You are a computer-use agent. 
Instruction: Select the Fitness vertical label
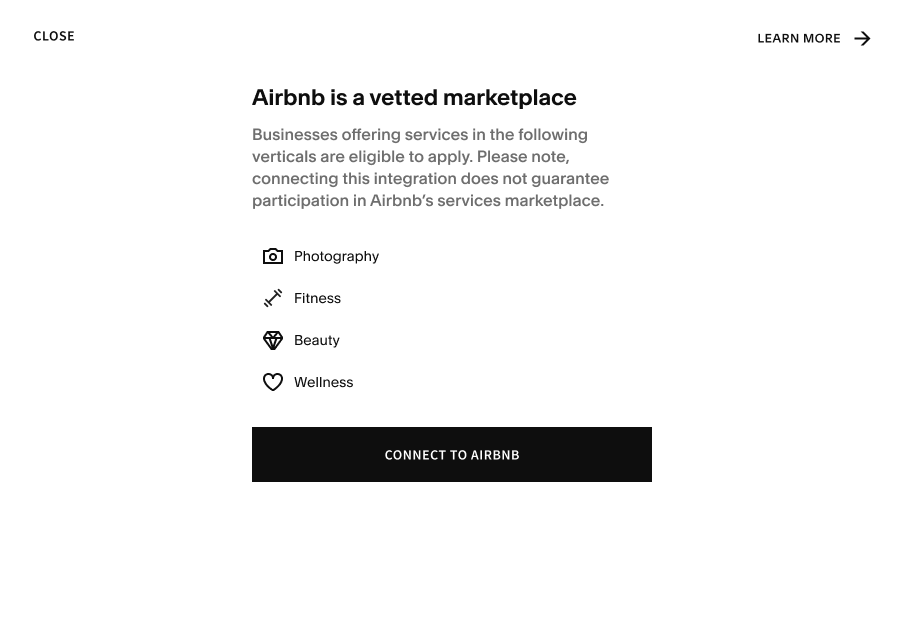click(x=317, y=299)
